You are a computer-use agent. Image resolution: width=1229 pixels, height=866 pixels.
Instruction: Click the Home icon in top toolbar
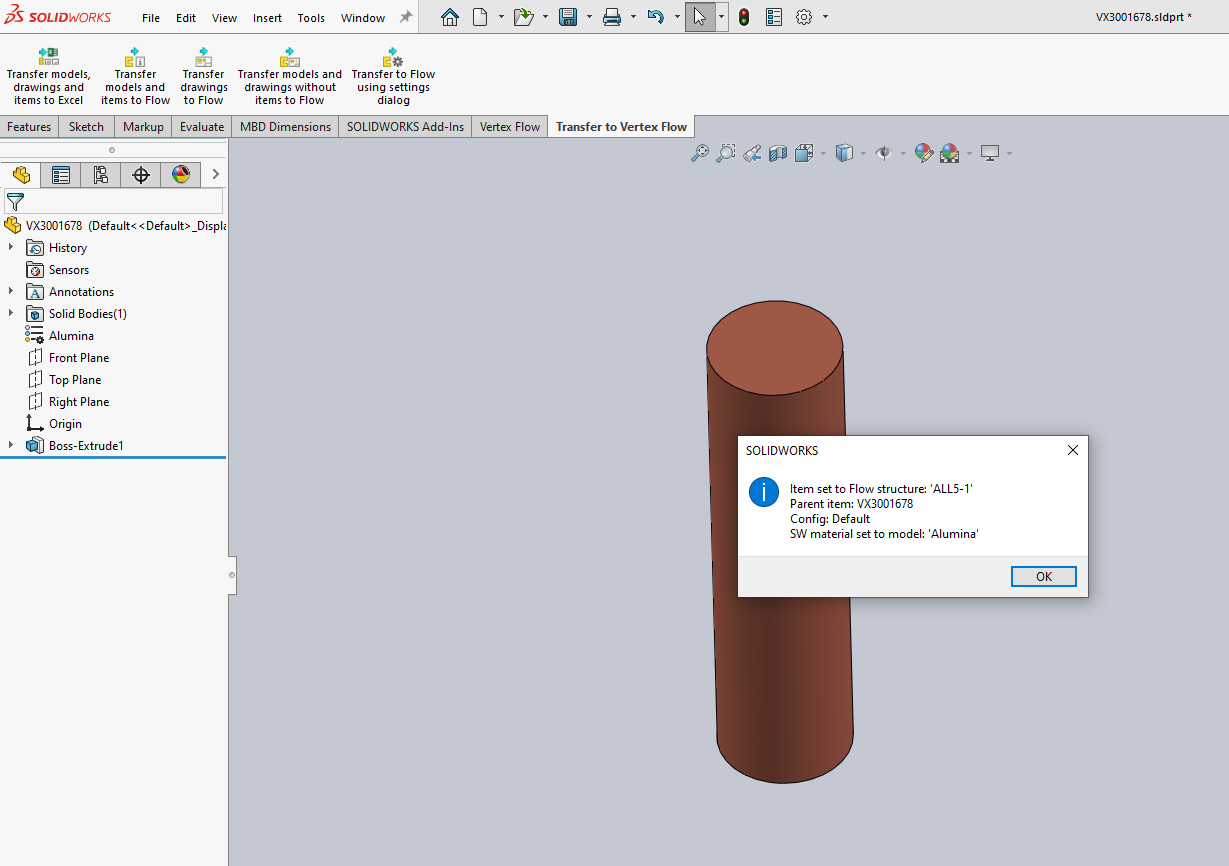[450, 17]
